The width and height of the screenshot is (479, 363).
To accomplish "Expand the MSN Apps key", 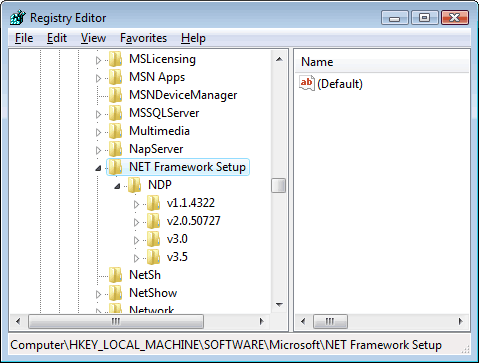I will click(x=98, y=78).
